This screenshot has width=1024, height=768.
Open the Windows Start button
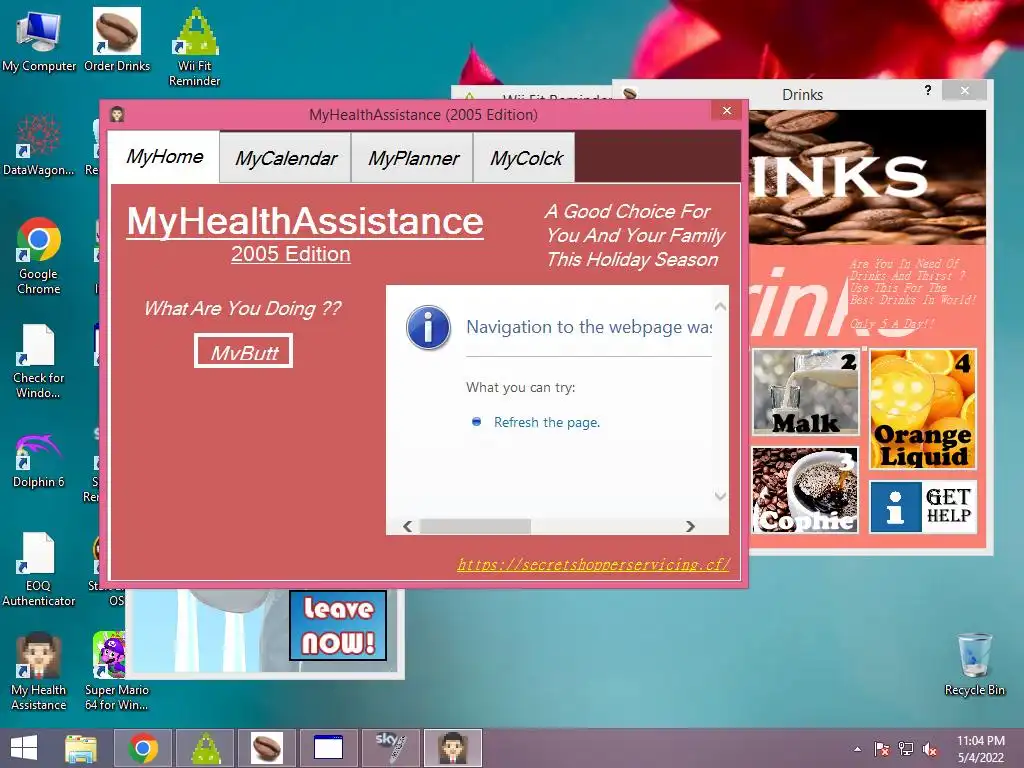pos(24,748)
